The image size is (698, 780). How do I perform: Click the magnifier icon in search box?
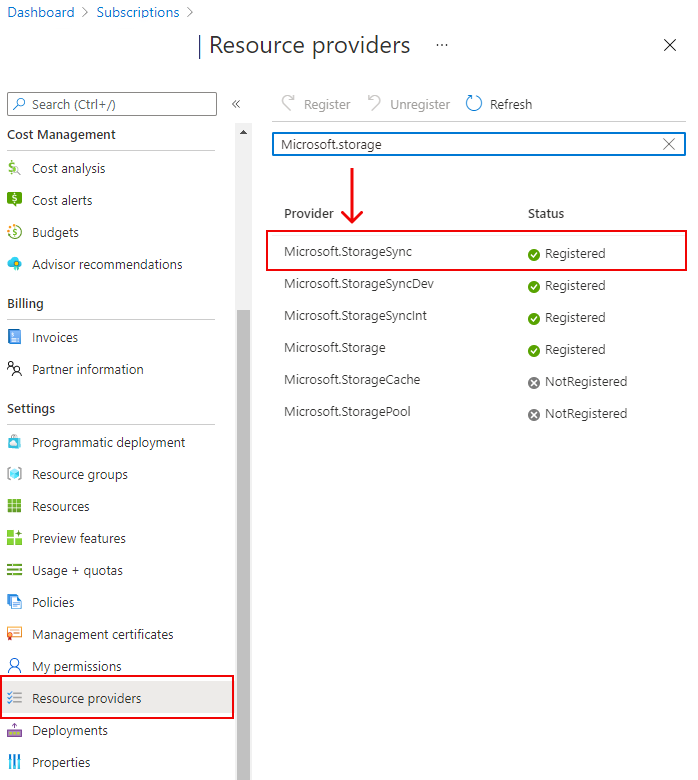pyautogui.click(x=19, y=103)
